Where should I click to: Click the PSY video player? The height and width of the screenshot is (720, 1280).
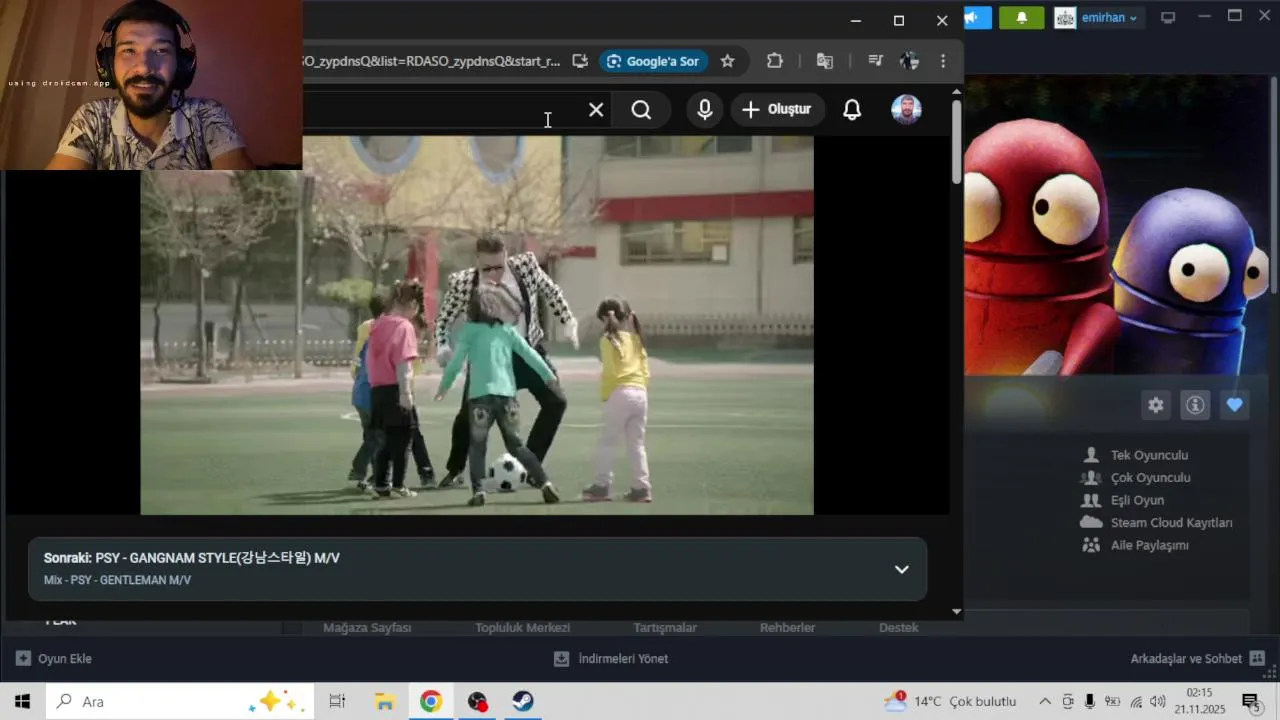[477, 325]
